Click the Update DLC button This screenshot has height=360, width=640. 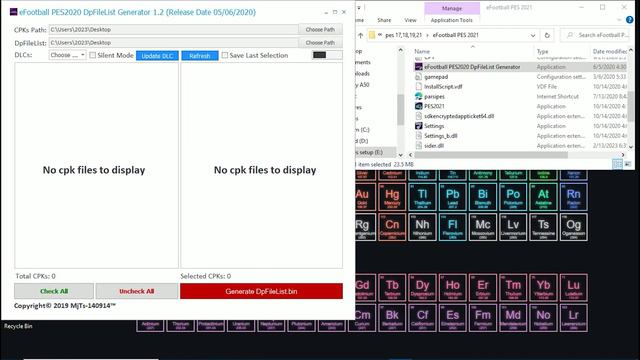click(157, 56)
